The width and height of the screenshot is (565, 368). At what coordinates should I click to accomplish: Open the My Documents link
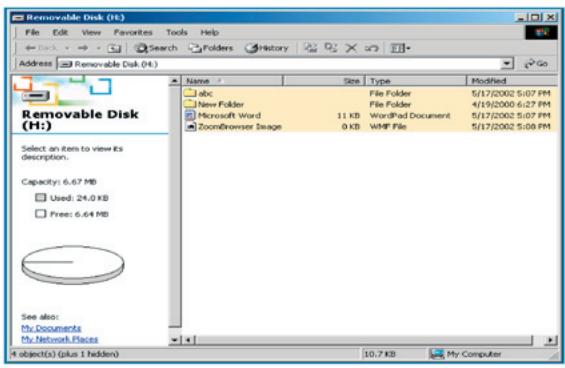(51, 328)
